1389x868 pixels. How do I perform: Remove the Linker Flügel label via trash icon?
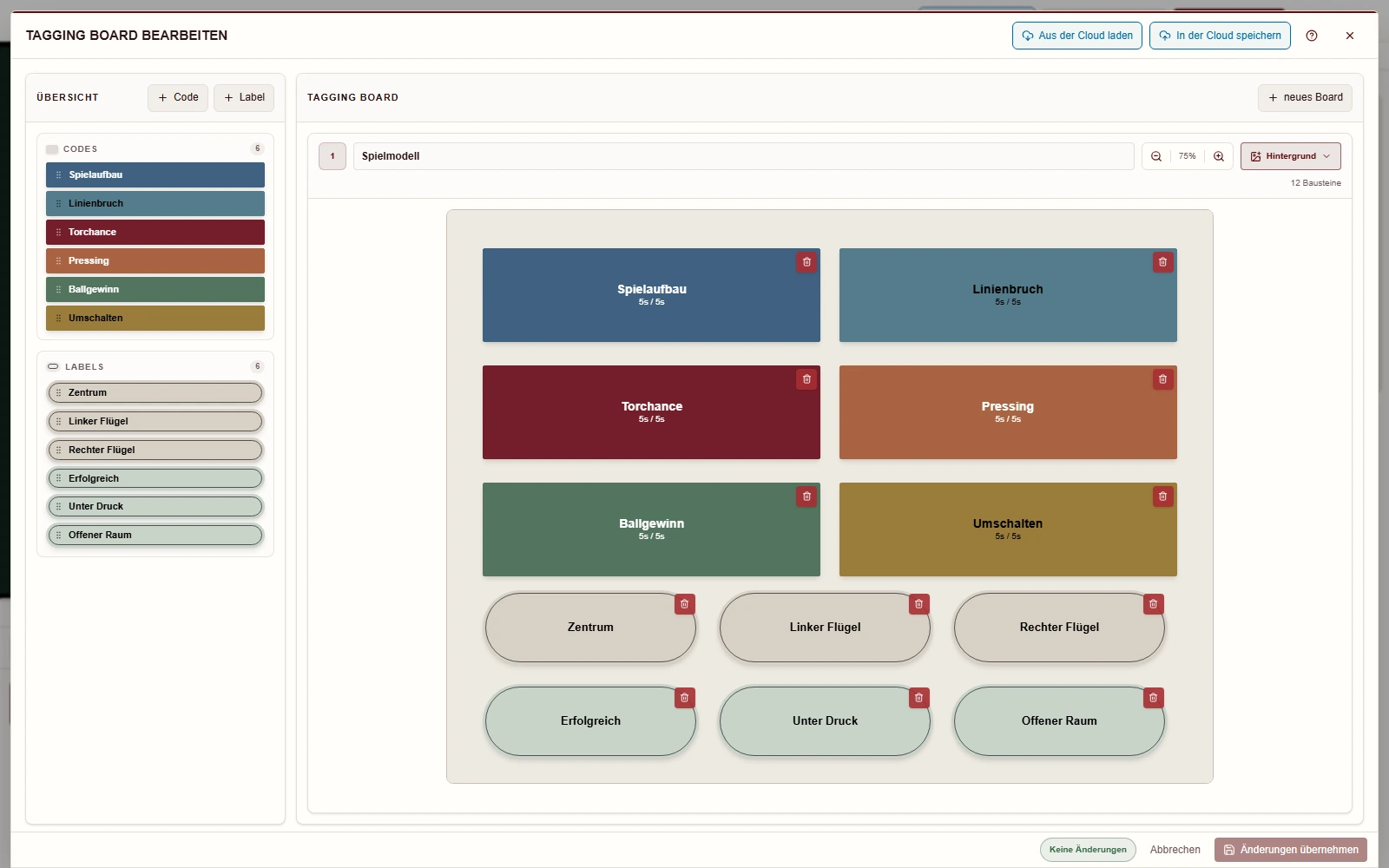click(x=919, y=604)
